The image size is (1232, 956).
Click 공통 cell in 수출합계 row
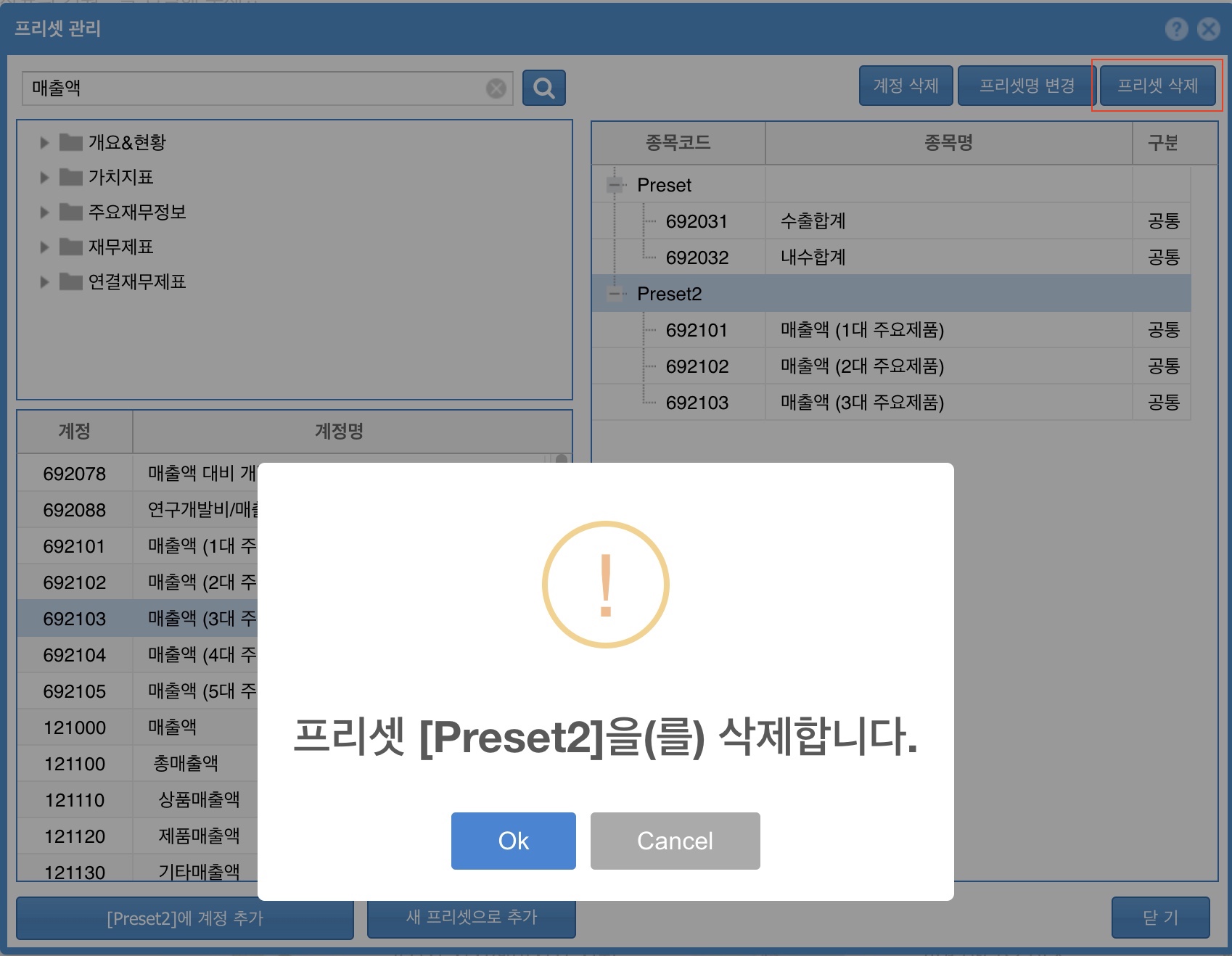(1163, 221)
